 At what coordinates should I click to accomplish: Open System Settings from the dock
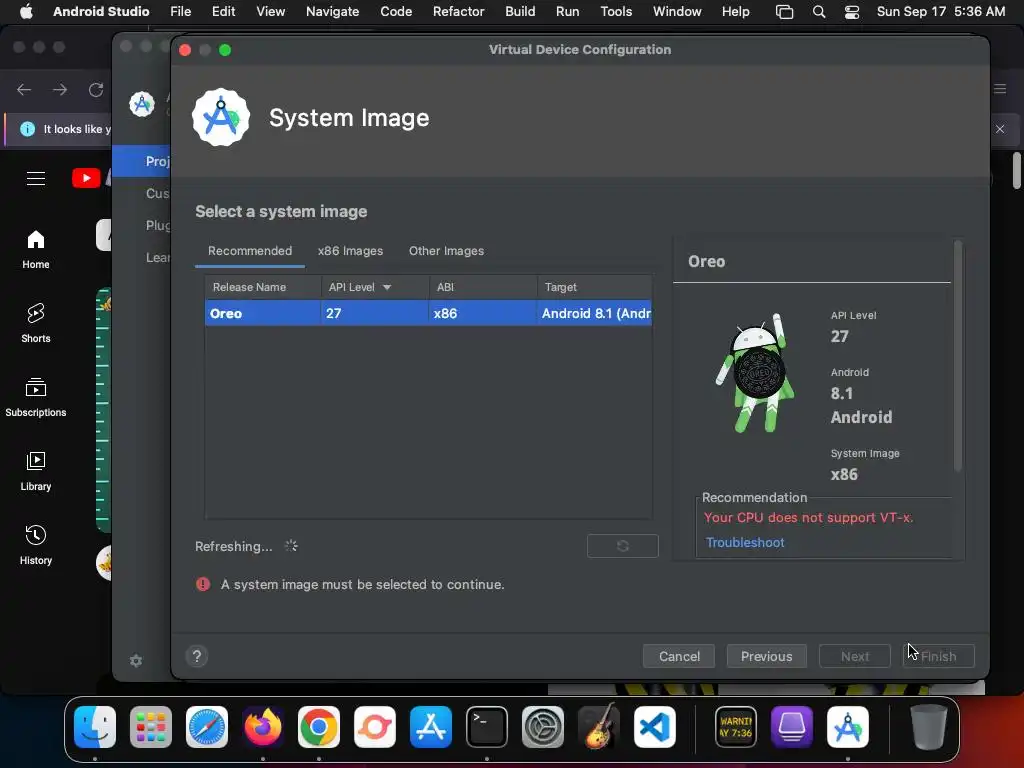point(543,726)
